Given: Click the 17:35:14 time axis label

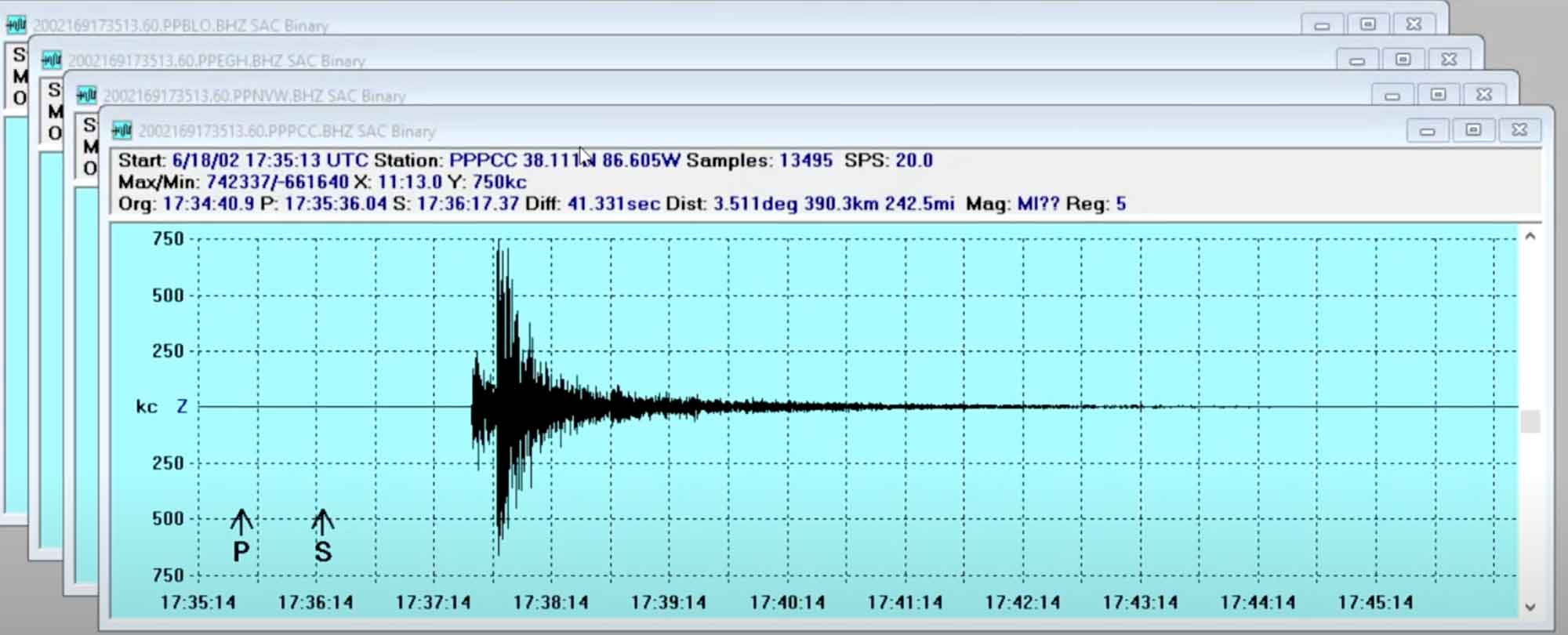Looking at the screenshot, I should [x=198, y=602].
